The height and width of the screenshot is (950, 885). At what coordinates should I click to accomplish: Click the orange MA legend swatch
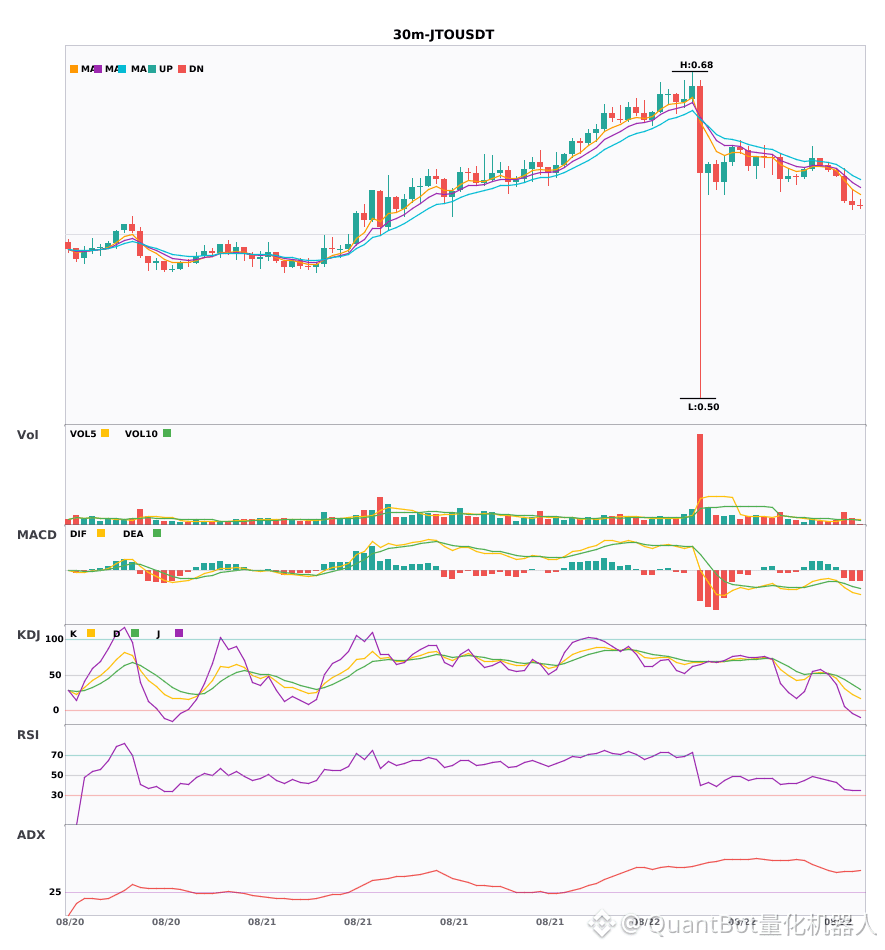pos(74,69)
